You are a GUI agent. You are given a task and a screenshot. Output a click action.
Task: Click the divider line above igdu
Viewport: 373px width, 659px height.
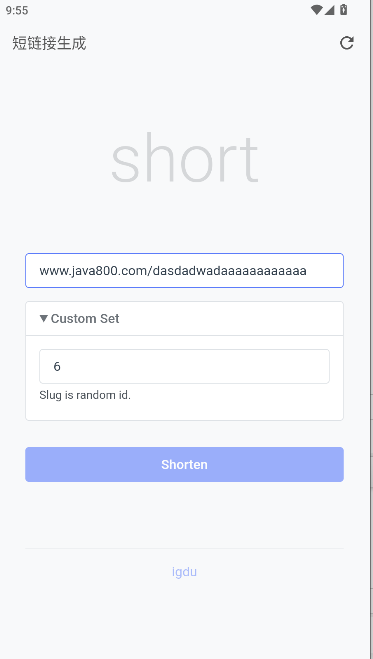(x=184, y=548)
